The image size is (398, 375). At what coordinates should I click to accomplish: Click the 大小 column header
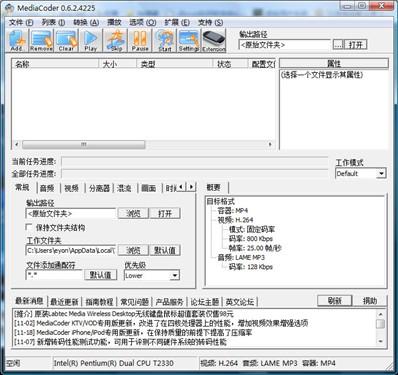[x=117, y=64]
